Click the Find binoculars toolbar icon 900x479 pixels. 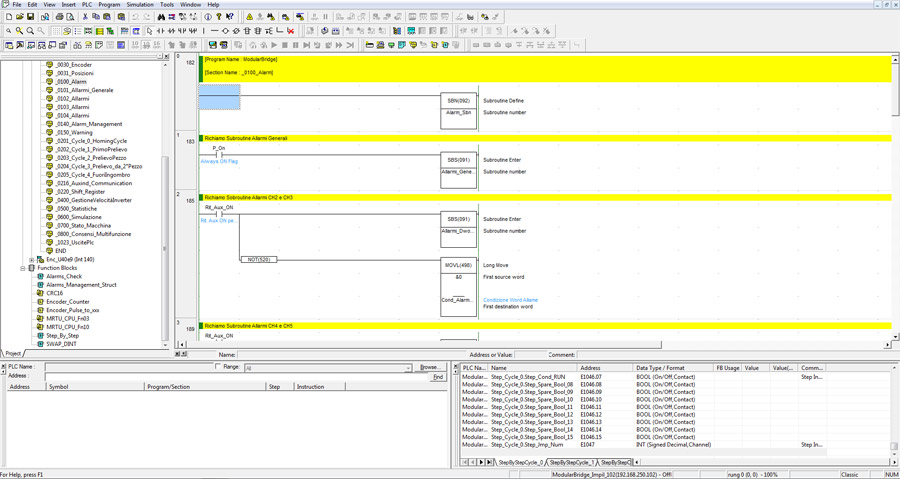(161, 17)
